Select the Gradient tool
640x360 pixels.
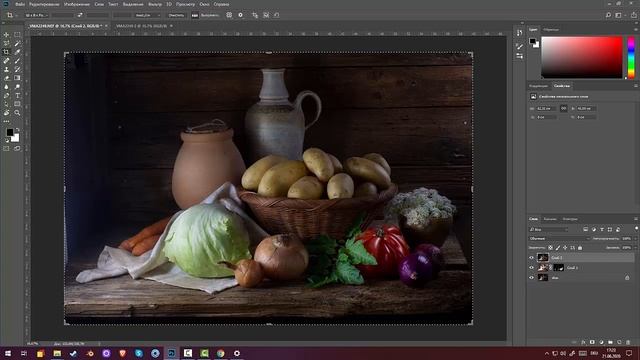click(17, 78)
